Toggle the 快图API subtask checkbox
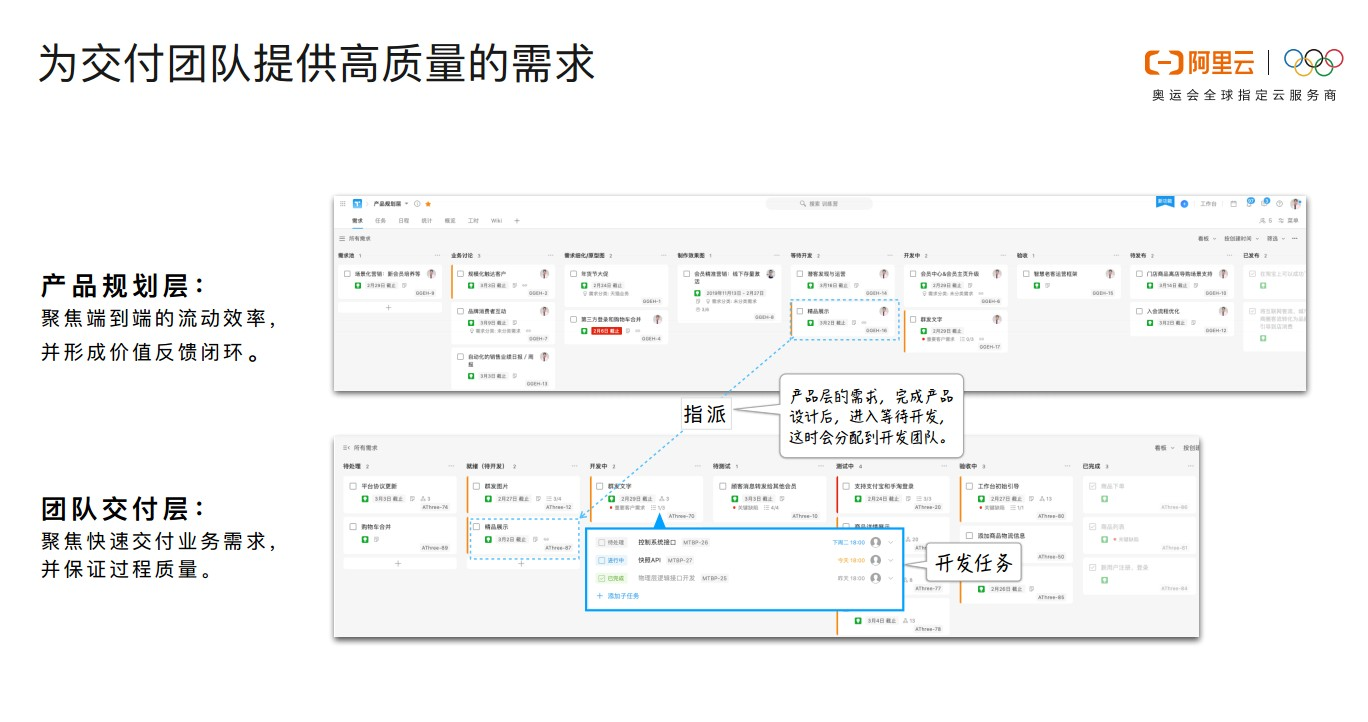 pyautogui.click(x=600, y=560)
